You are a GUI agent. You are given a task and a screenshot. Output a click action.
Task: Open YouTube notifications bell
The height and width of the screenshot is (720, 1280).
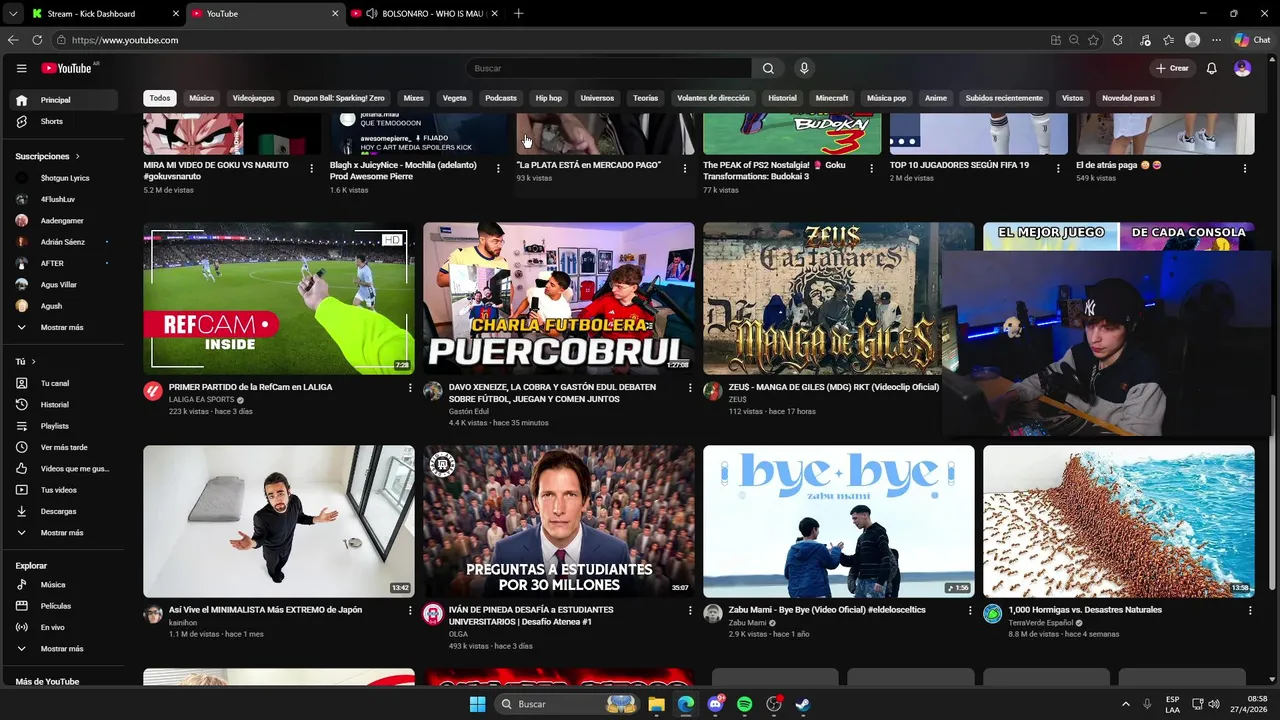coord(1211,68)
